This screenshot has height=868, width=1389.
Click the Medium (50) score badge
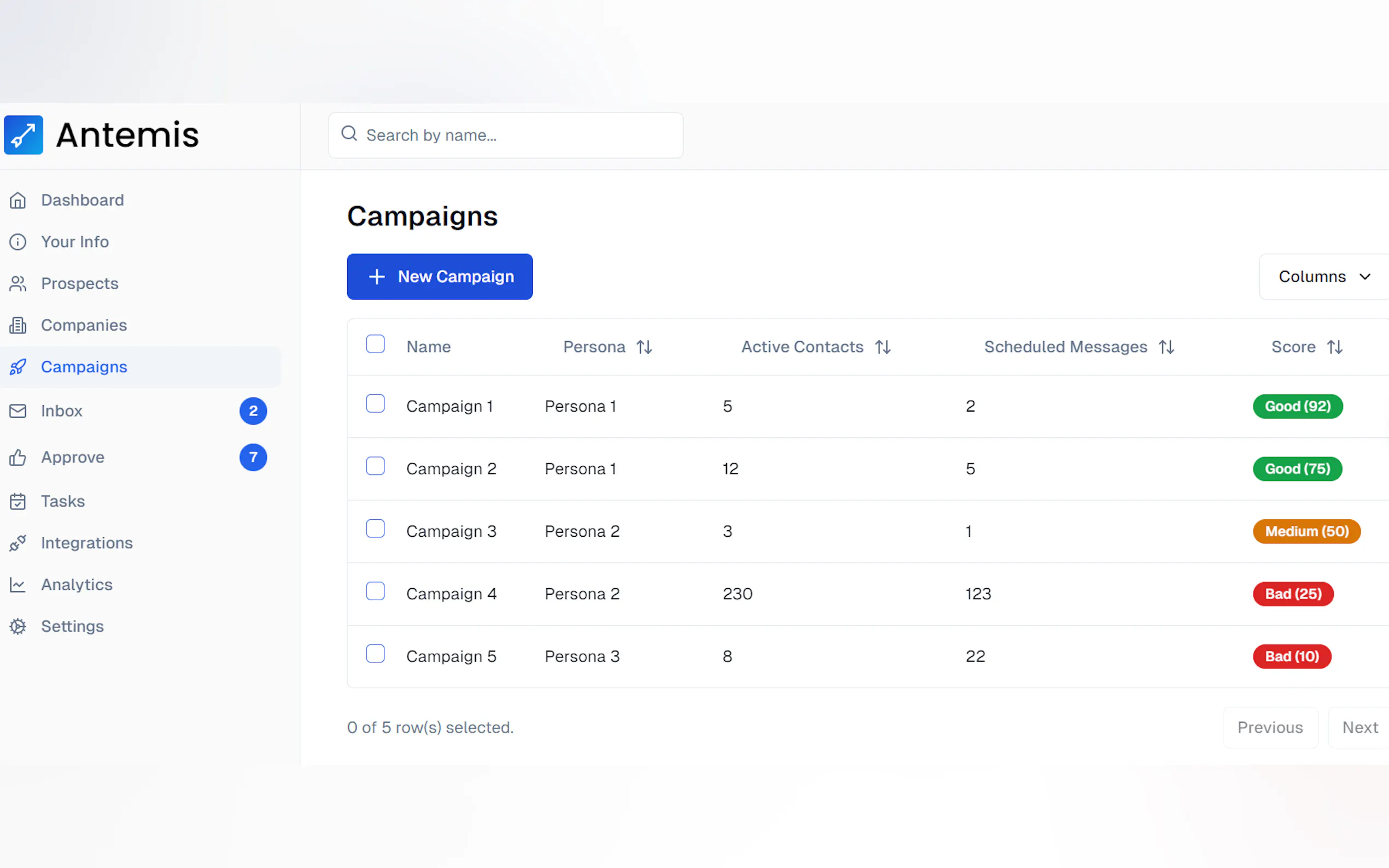click(x=1306, y=532)
